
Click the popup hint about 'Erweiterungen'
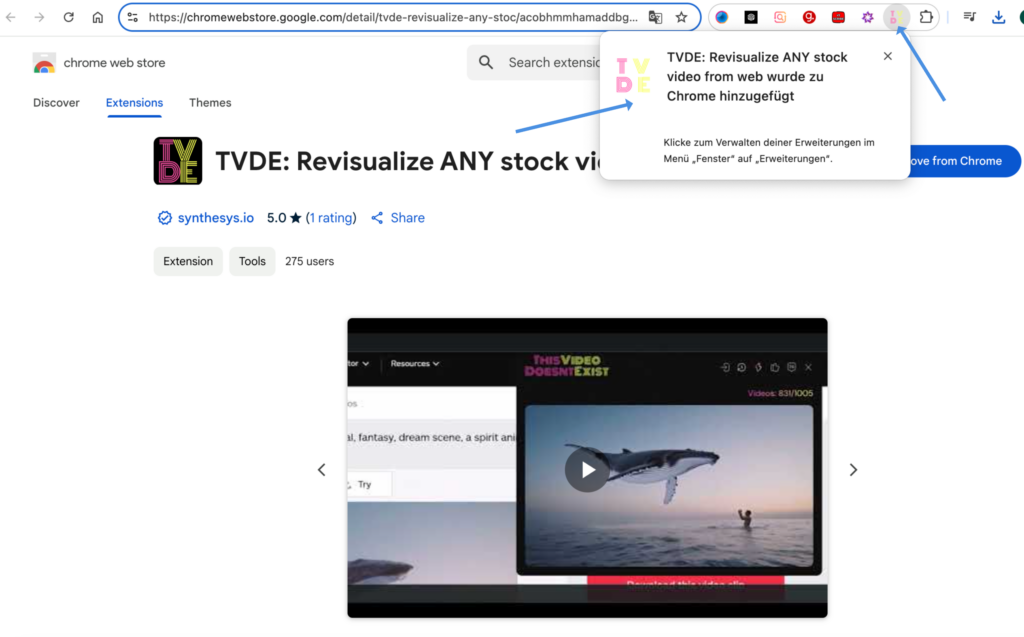coord(769,150)
